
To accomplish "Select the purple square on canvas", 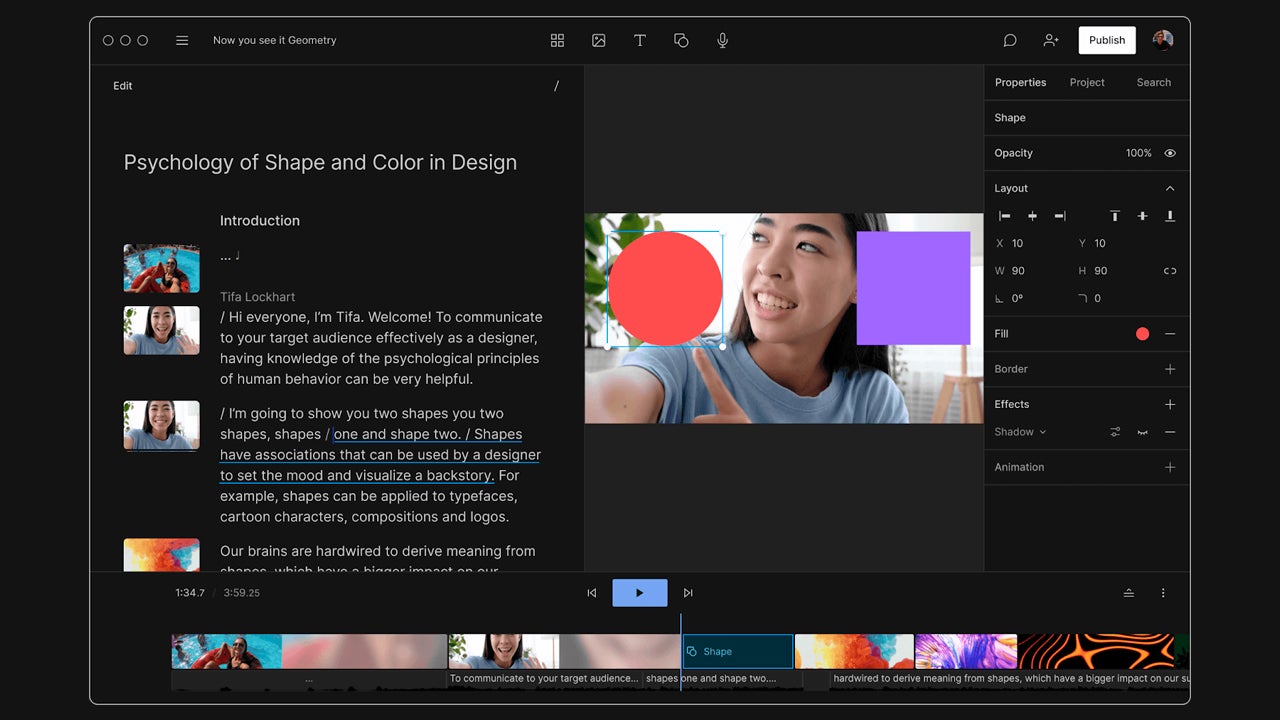I will click(913, 288).
